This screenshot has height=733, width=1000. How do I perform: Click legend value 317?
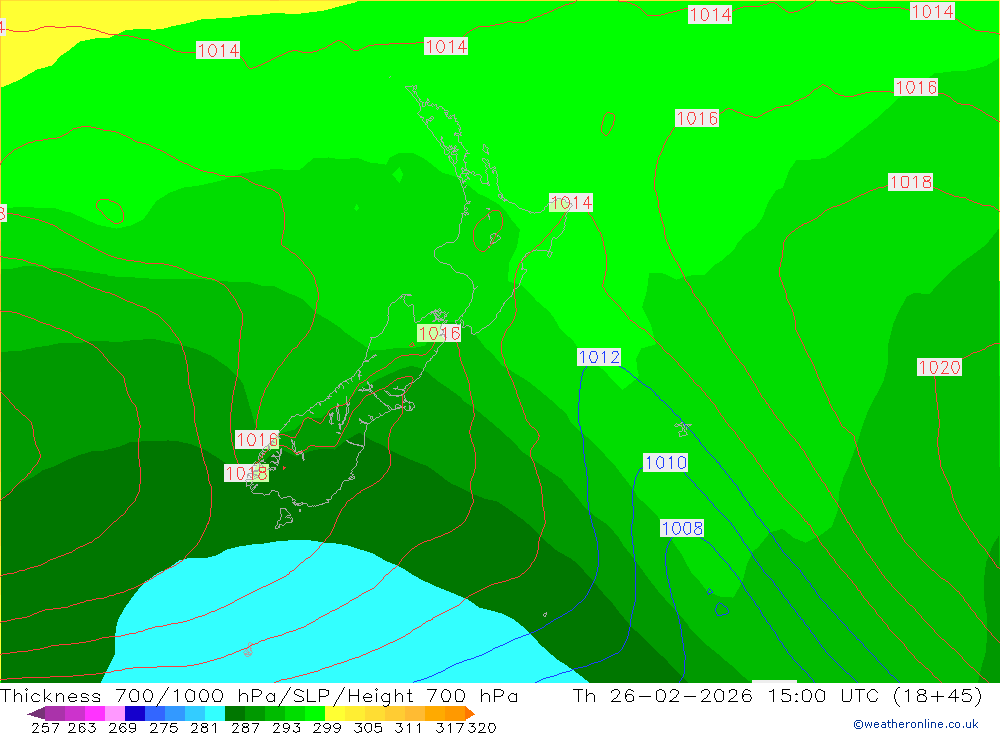(450, 727)
